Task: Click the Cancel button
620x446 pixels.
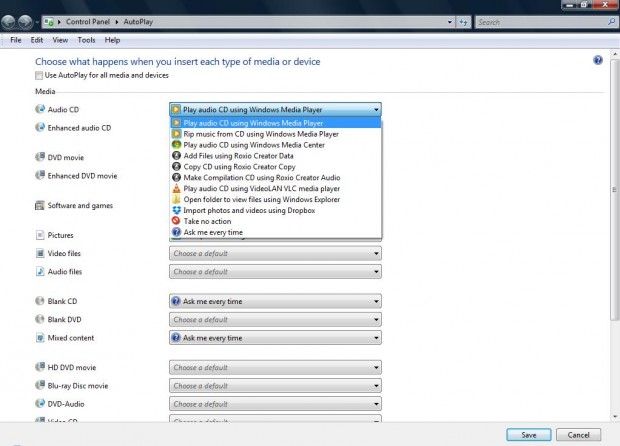Action: (x=578, y=435)
